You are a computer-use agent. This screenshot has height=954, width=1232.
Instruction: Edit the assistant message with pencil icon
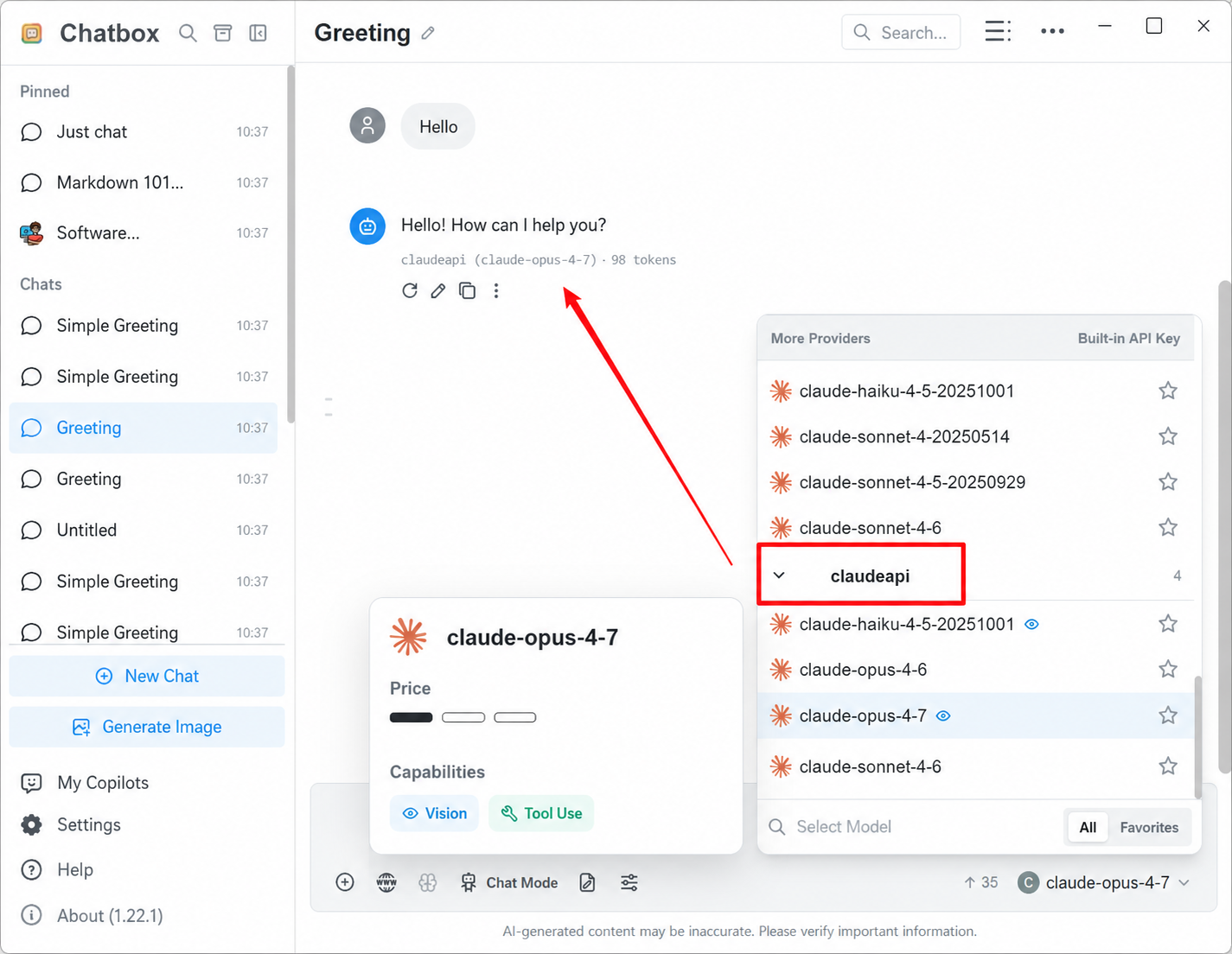click(438, 290)
